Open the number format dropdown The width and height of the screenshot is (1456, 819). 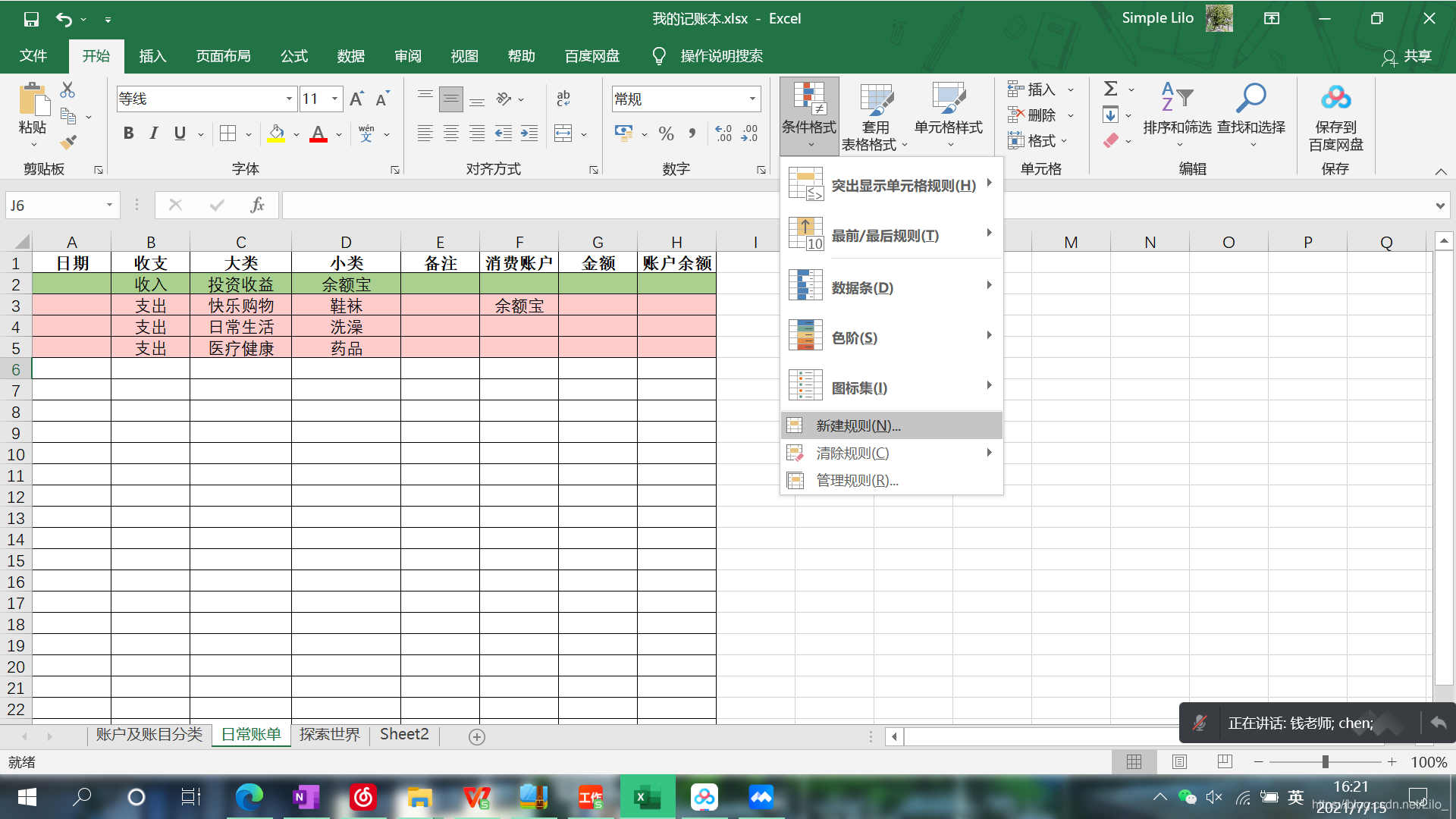click(x=752, y=99)
